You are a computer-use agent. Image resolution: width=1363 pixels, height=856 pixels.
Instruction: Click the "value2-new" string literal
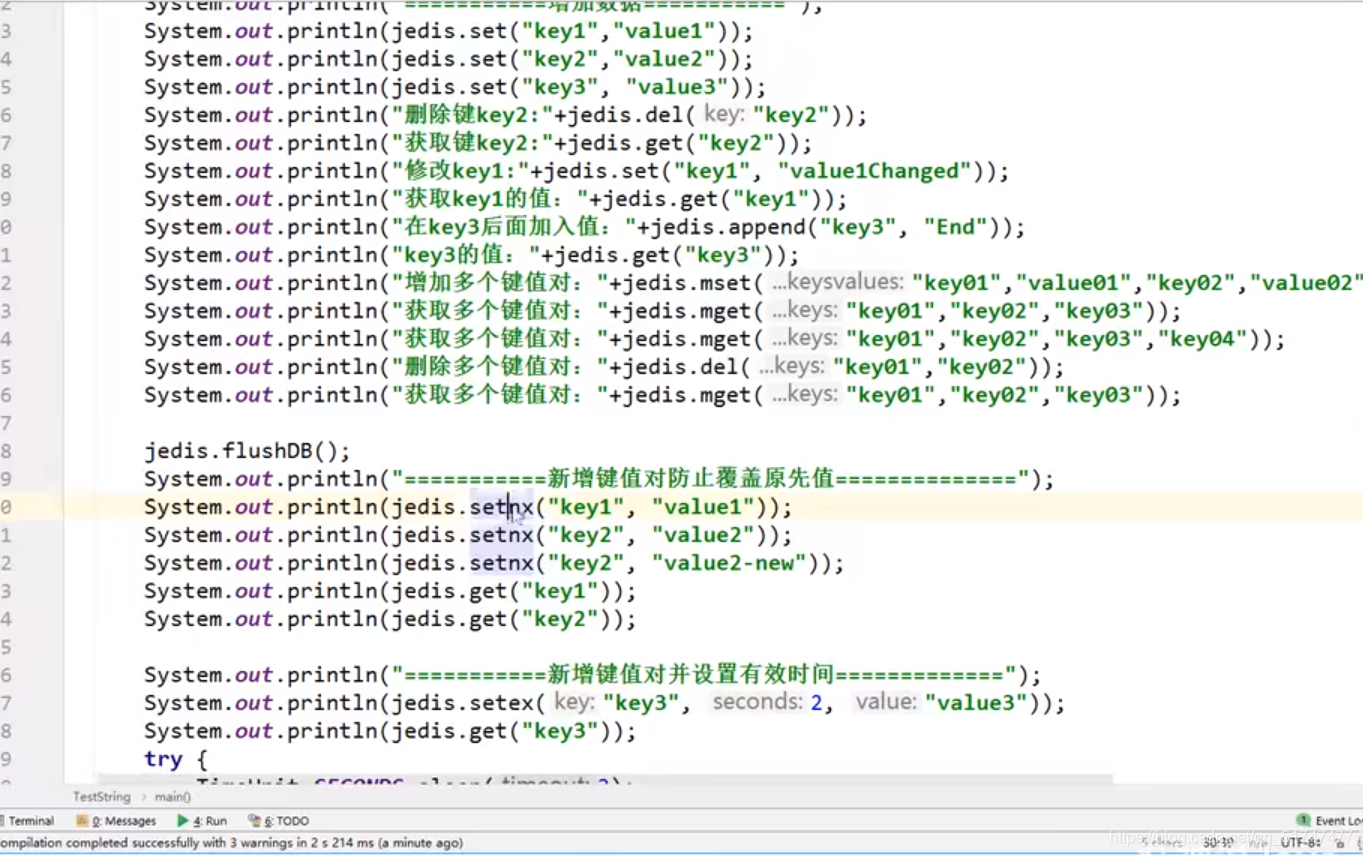pyautogui.click(x=729, y=563)
